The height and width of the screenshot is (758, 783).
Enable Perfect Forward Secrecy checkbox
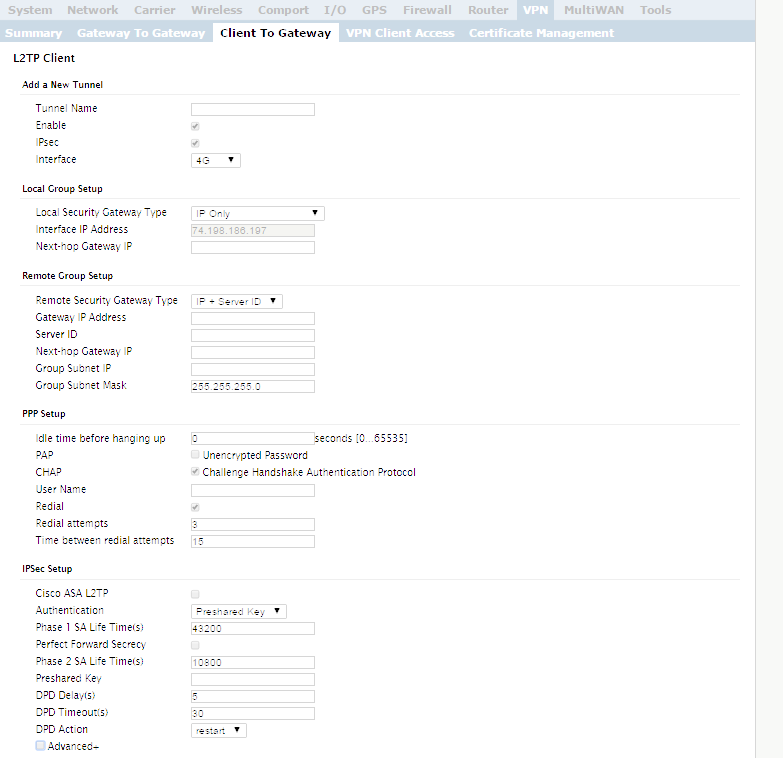point(195,645)
